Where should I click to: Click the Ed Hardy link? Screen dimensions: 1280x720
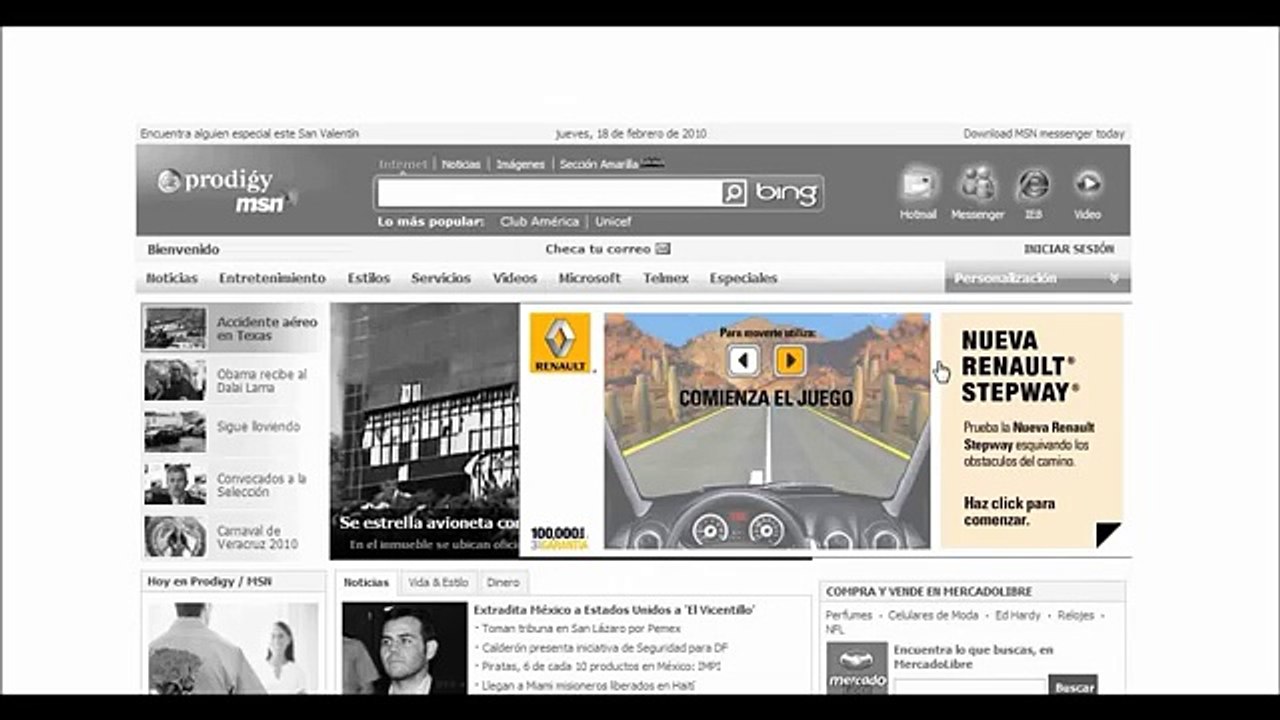[1018, 615]
